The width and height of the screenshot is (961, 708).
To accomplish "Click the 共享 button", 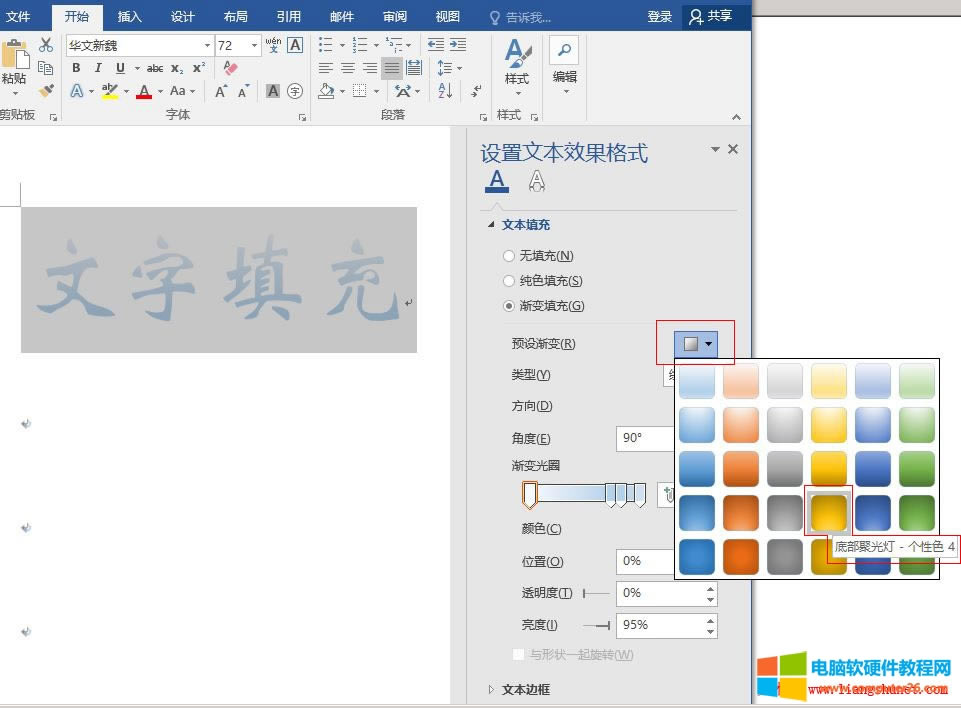I will (x=710, y=16).
